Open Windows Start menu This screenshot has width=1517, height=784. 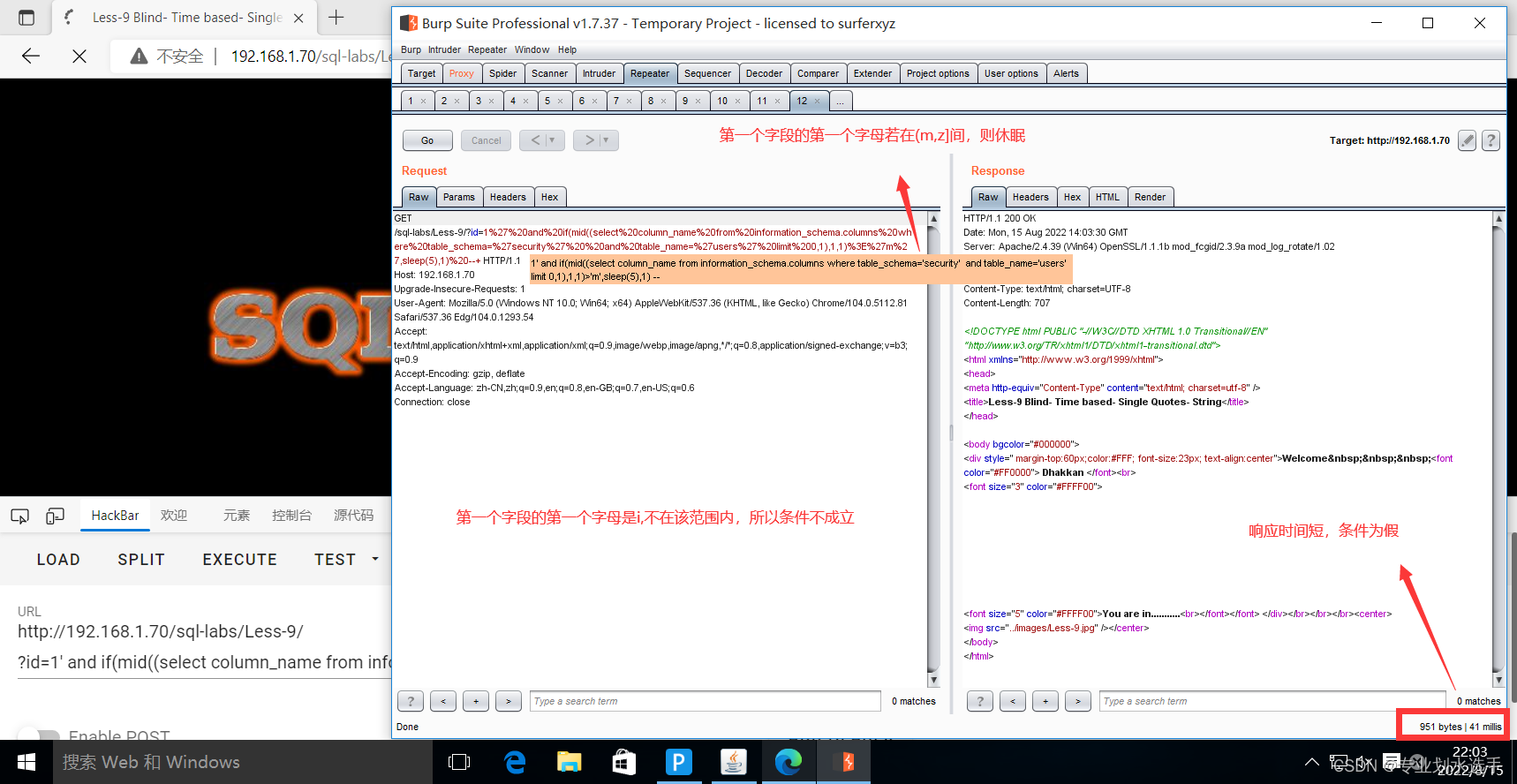click(x=26, y=762)
